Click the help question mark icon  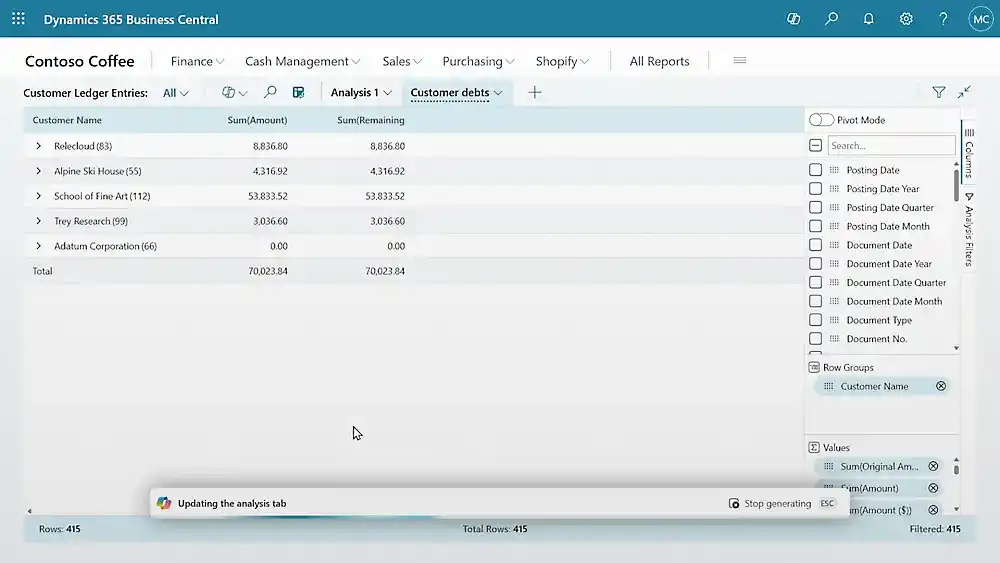point(943,19)
